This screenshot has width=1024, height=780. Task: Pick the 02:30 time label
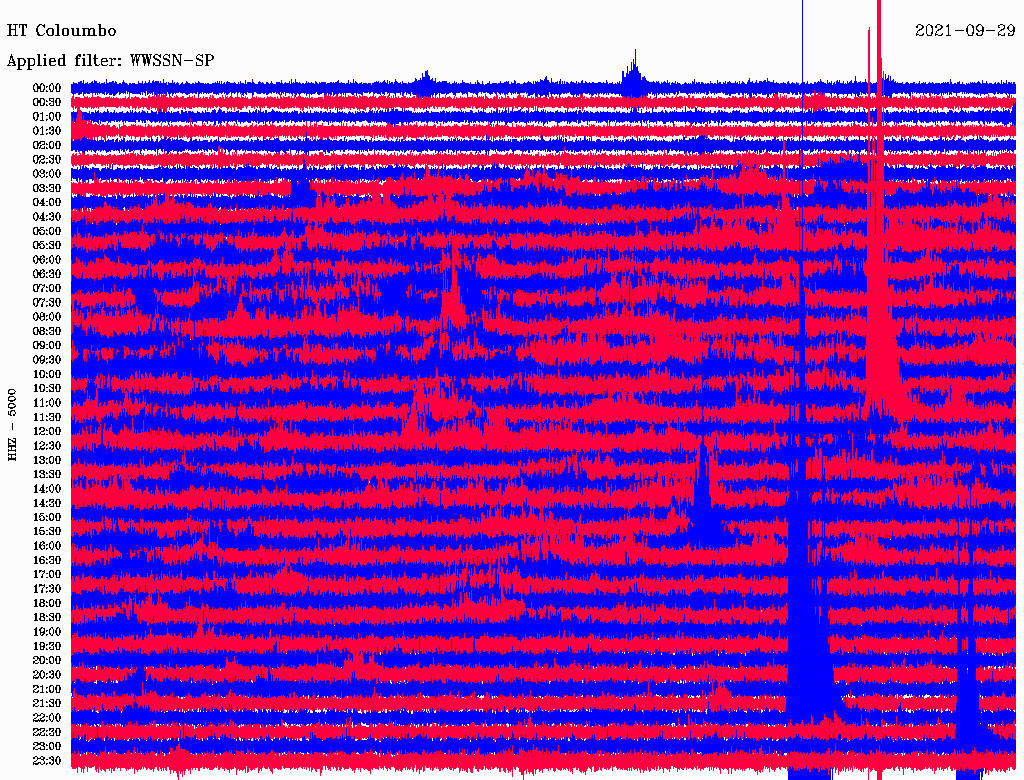coord(47,160)
